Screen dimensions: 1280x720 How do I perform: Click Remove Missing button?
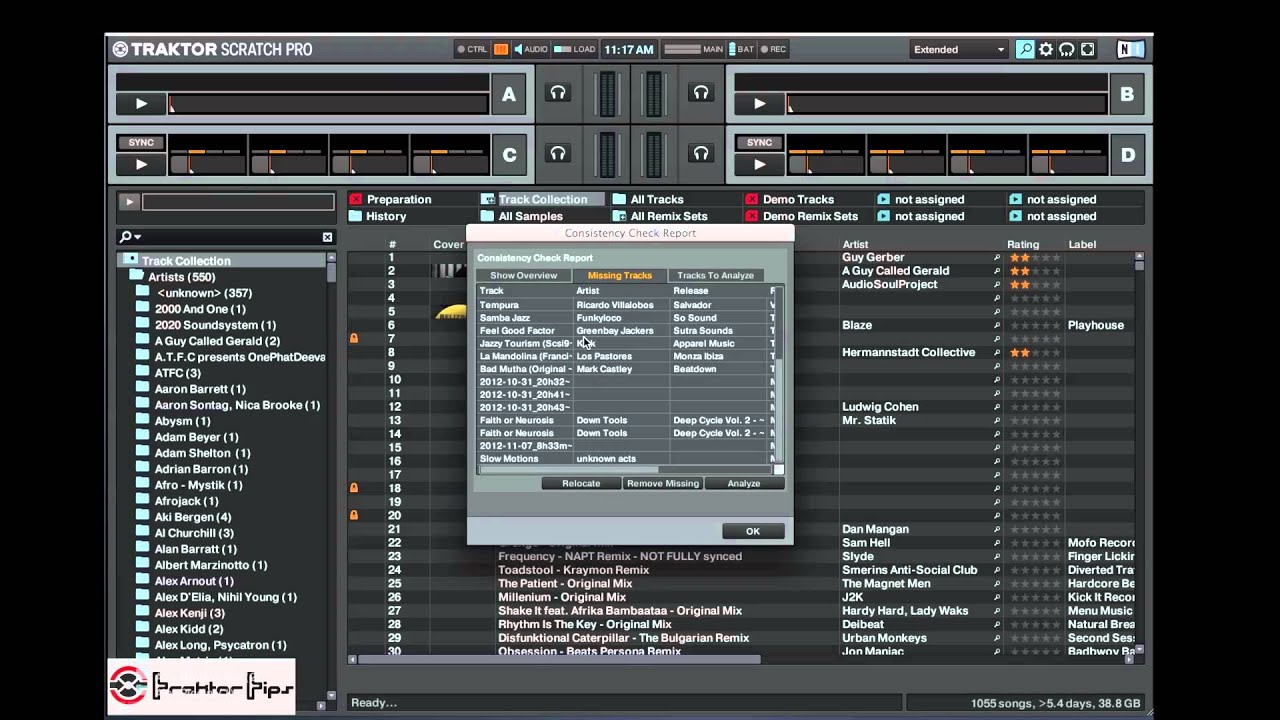tap(662, 483)
